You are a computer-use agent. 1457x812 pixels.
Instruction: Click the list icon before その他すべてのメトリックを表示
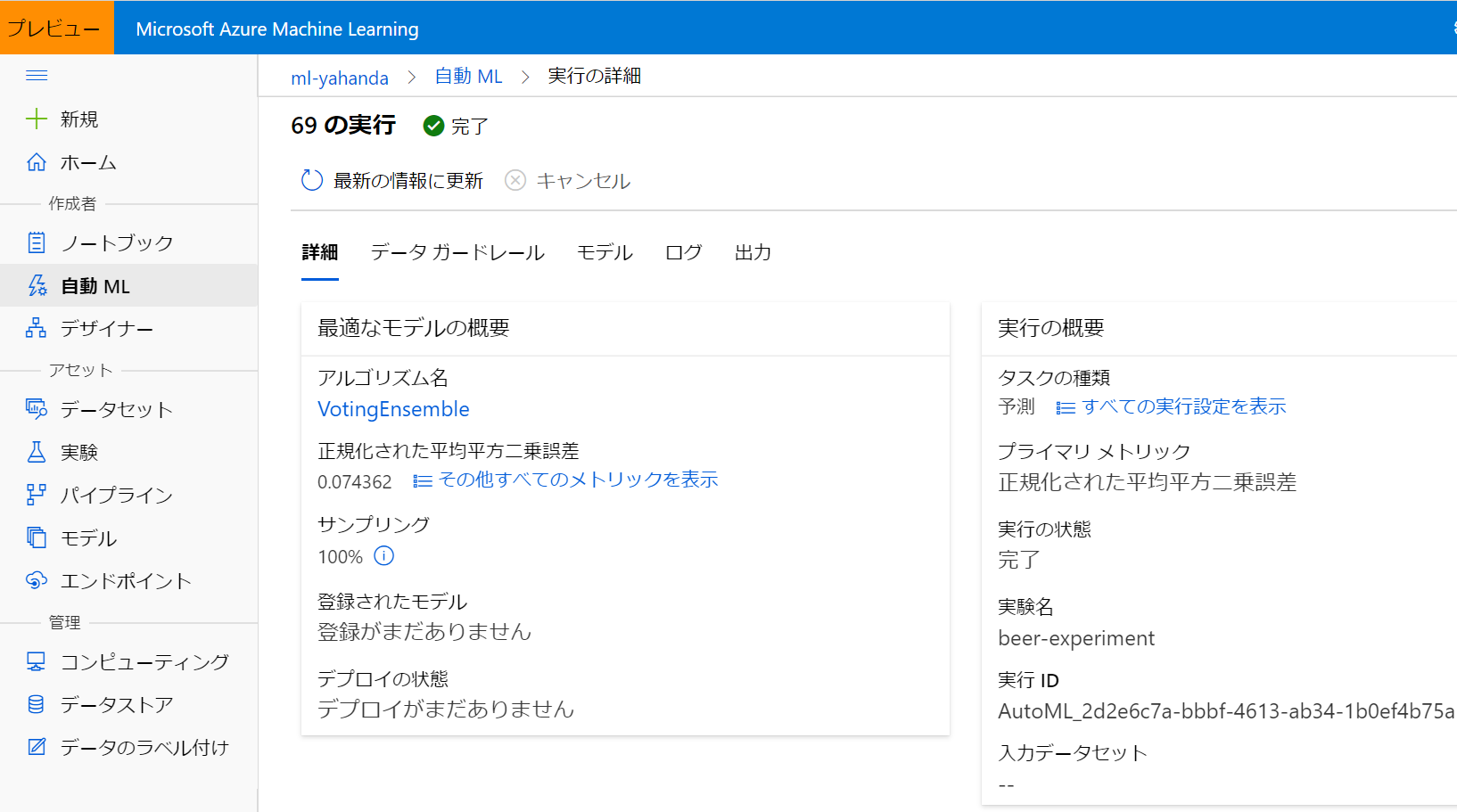point(423,481)
